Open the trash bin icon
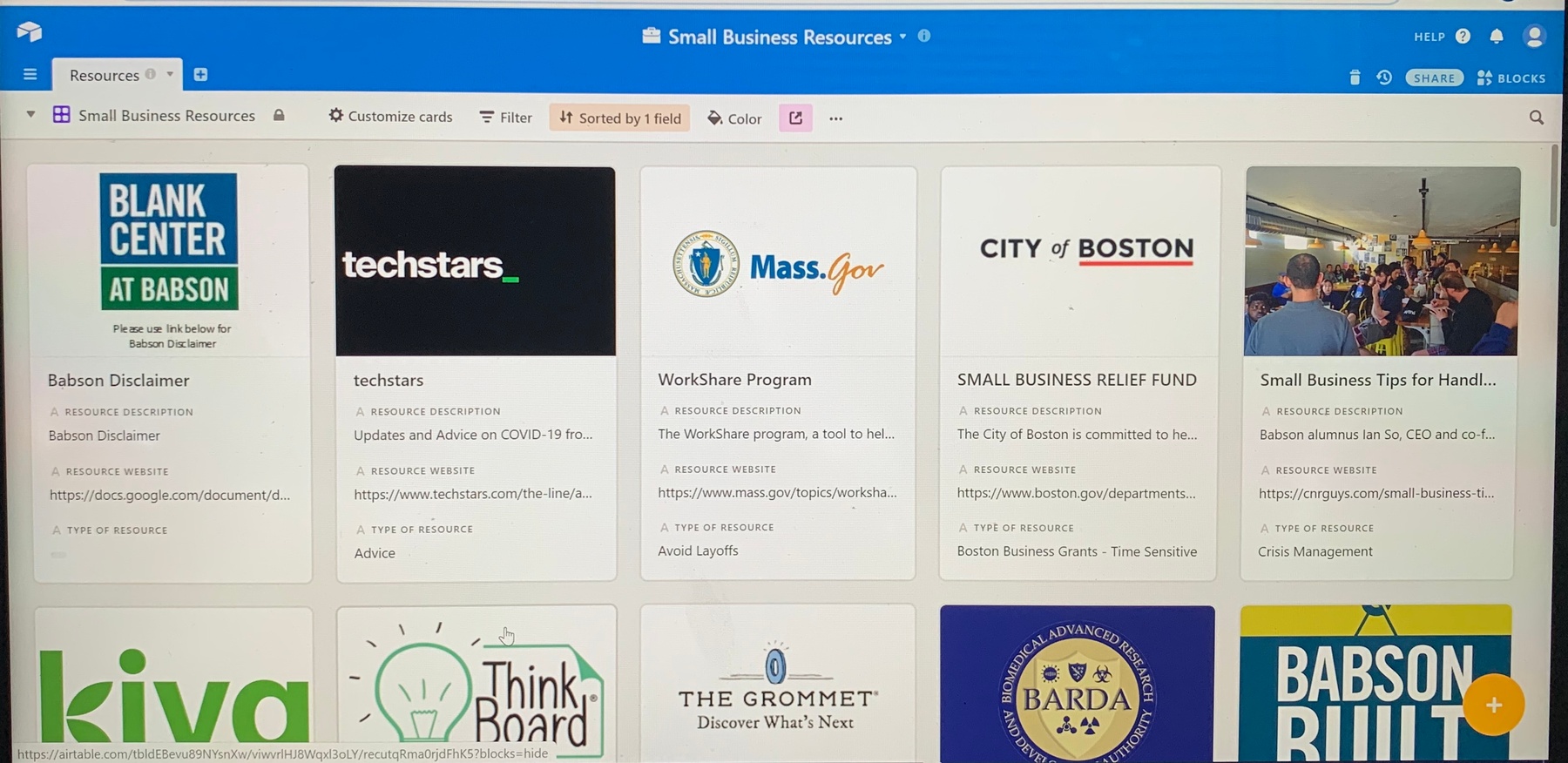Image resolution: width=1568 pixels, height=763 pixels. click(x=1355, y=78)
